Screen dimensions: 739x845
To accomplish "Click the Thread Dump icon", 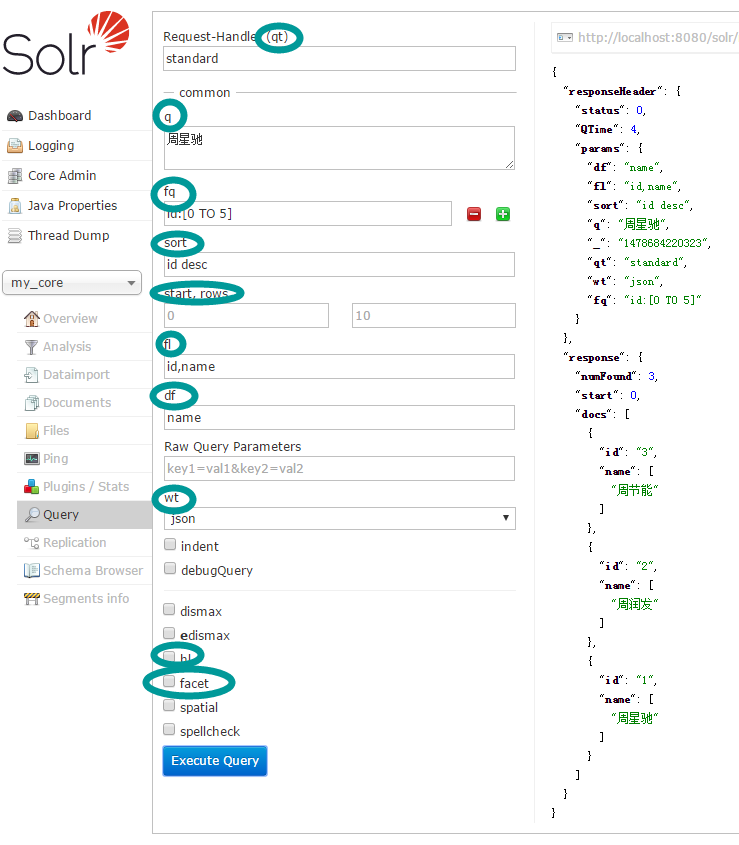I will [15, 236].
